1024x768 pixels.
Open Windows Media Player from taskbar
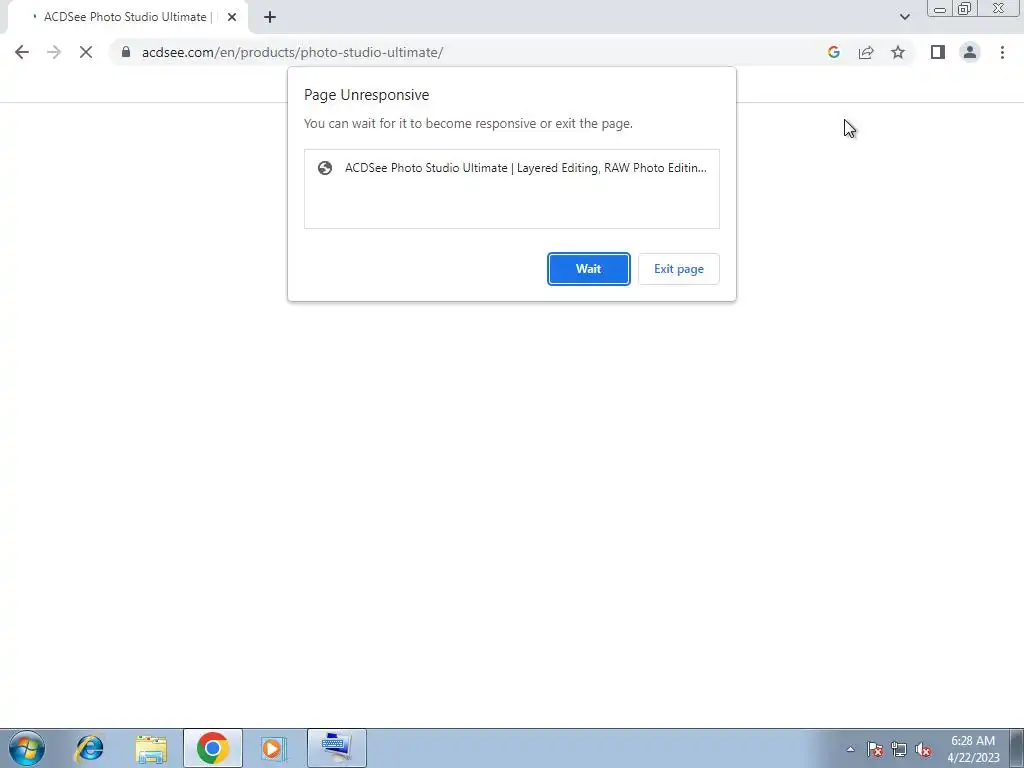point(274,748)
